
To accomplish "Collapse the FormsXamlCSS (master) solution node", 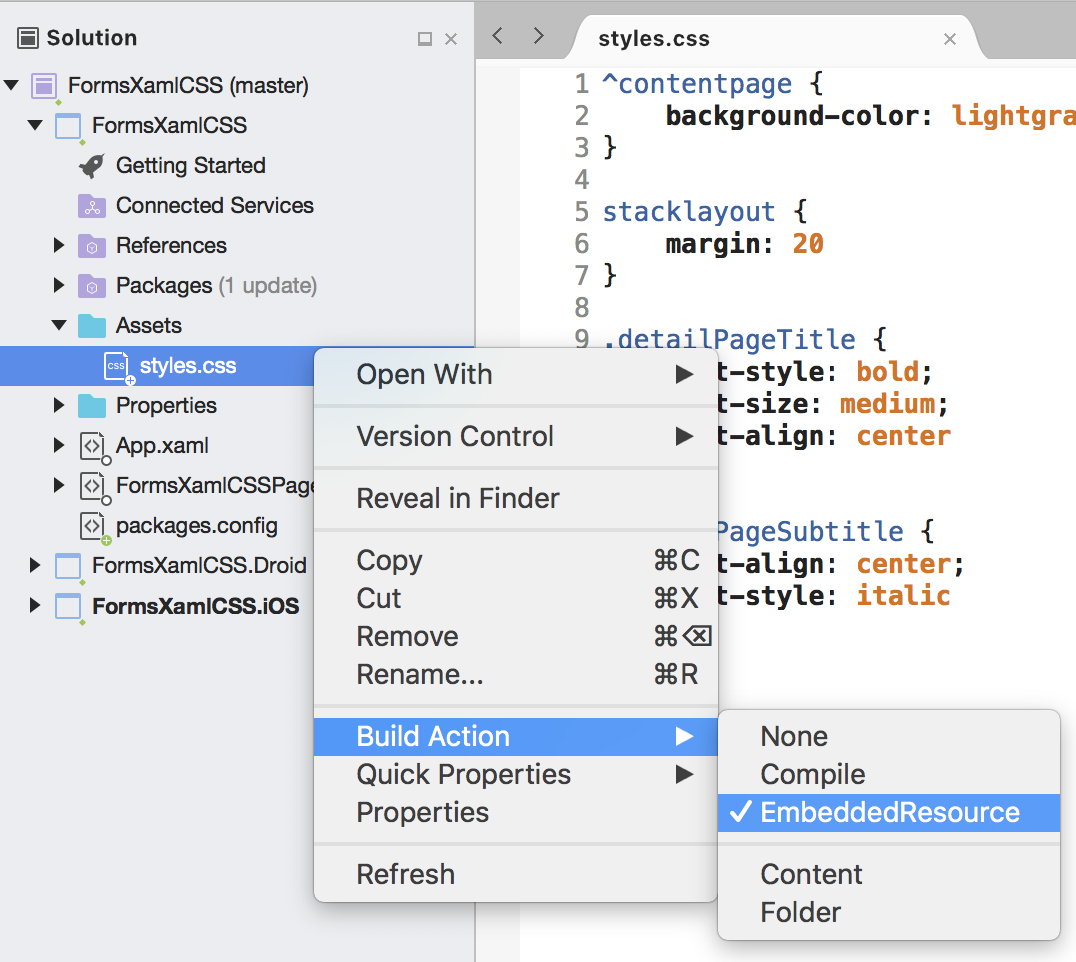I will (x=12, y=86).
